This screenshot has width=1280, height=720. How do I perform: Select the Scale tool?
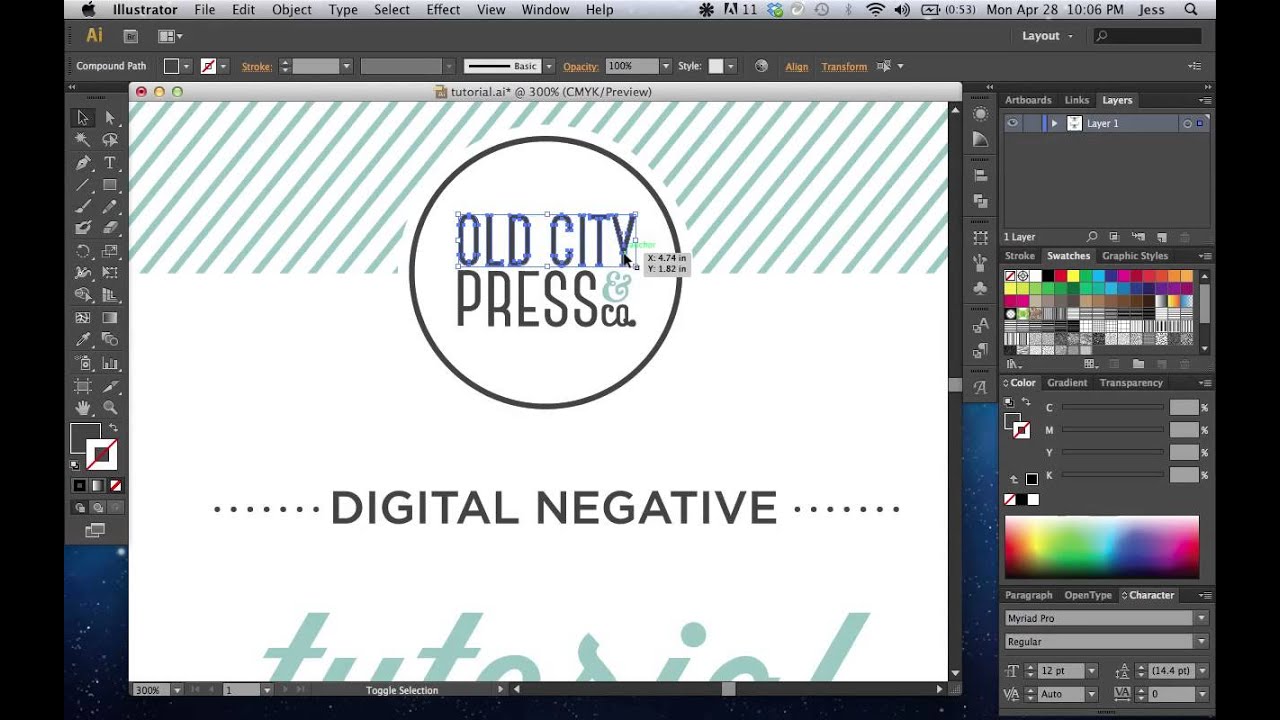tap(110, 251)
